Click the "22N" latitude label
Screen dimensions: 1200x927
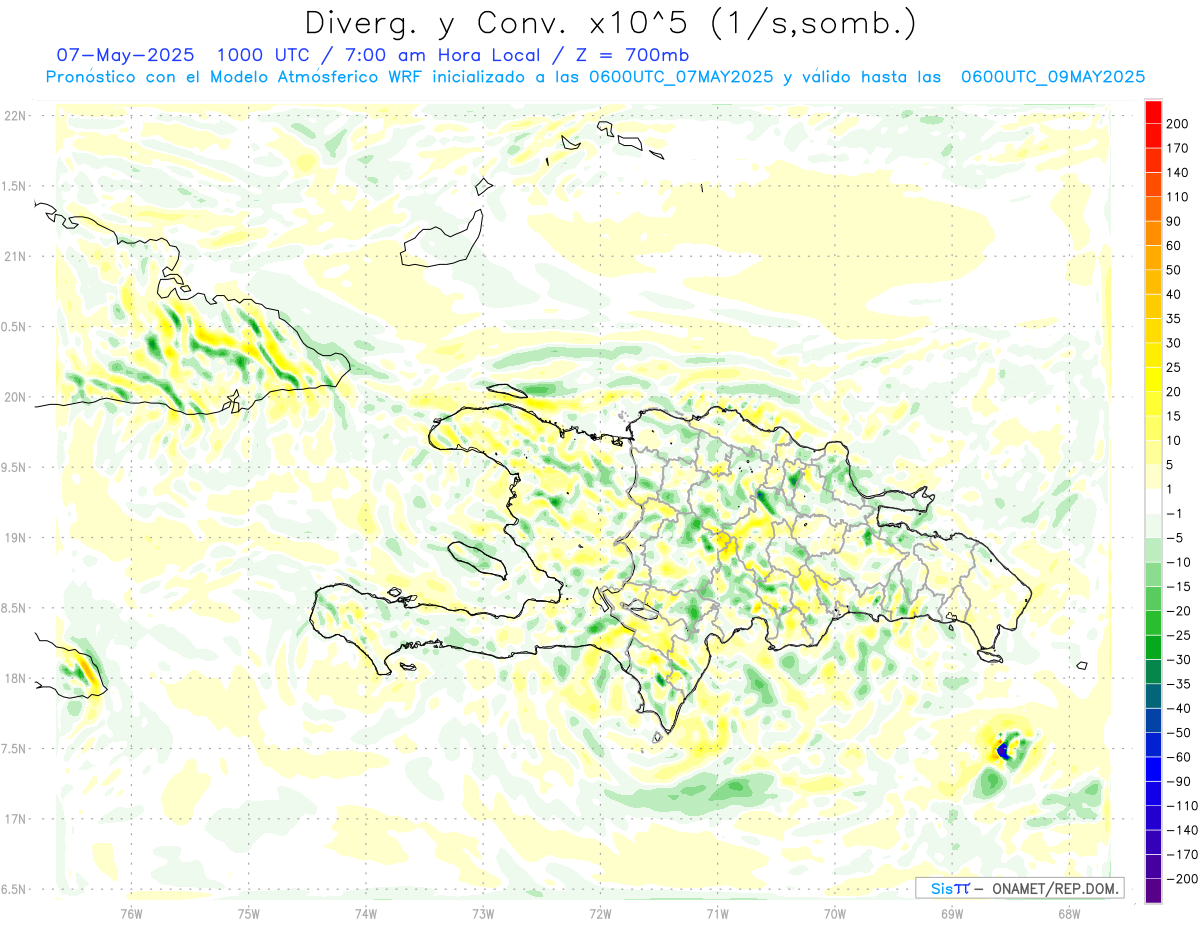tap(14, 116)
